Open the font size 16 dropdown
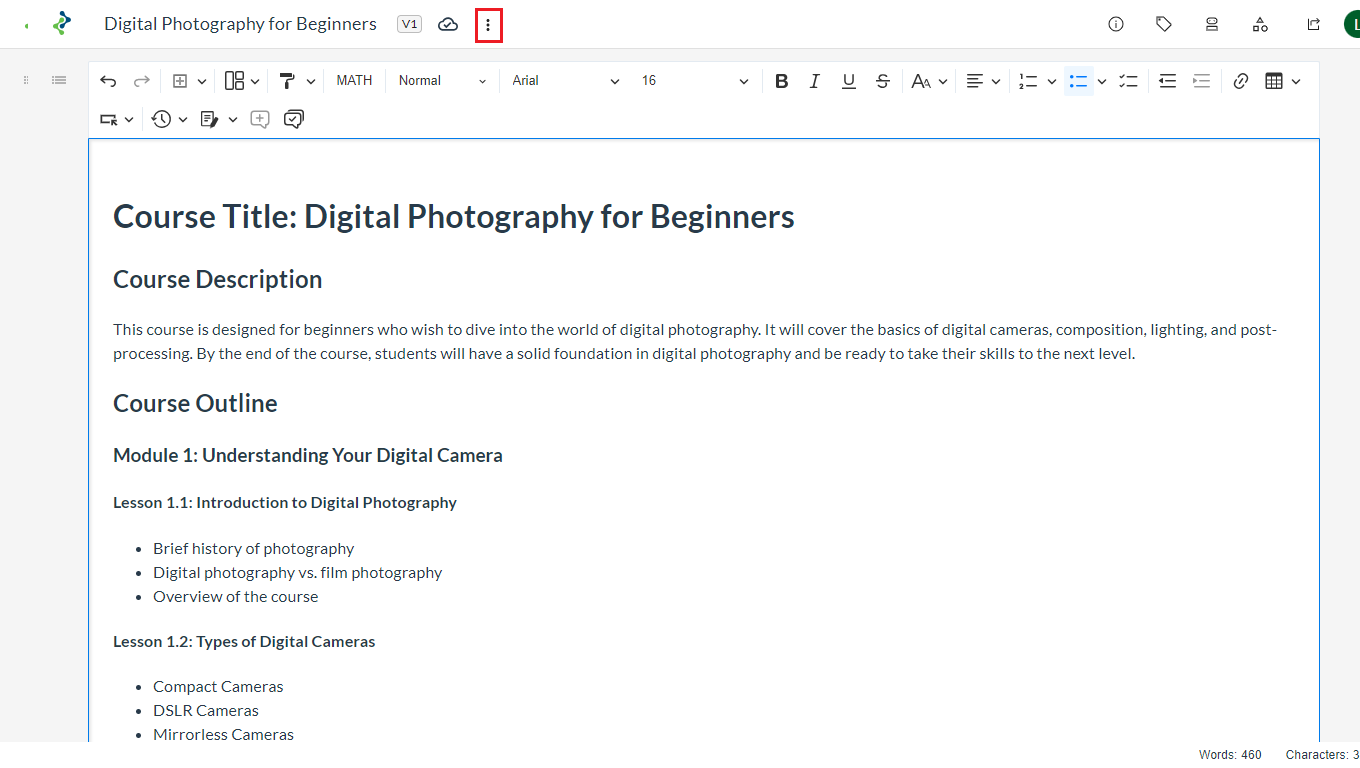Screen dimensions: 1360x768 pos(694,81)
